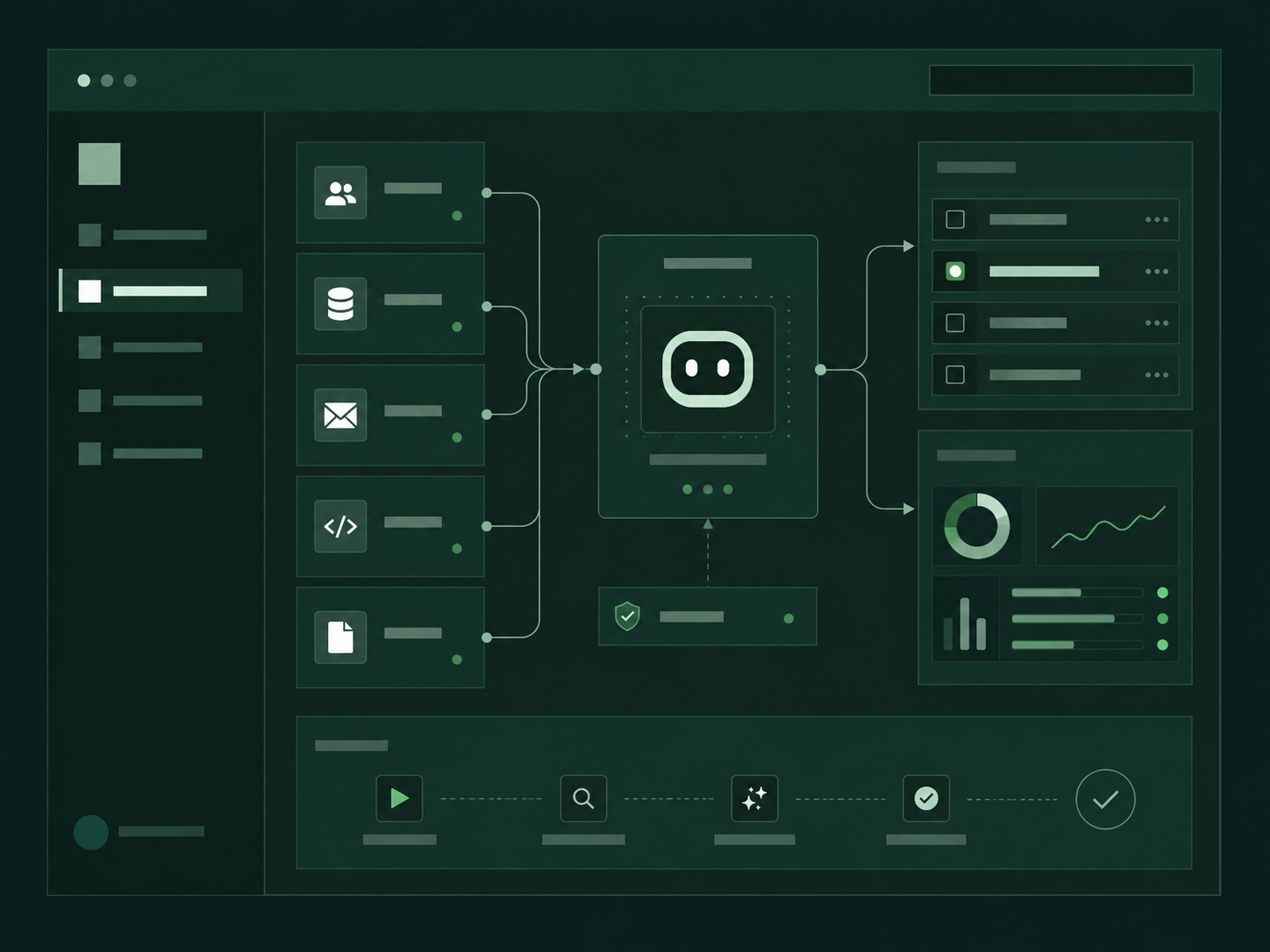Click the first progress bar in the stats panel

coord(1077,593)
